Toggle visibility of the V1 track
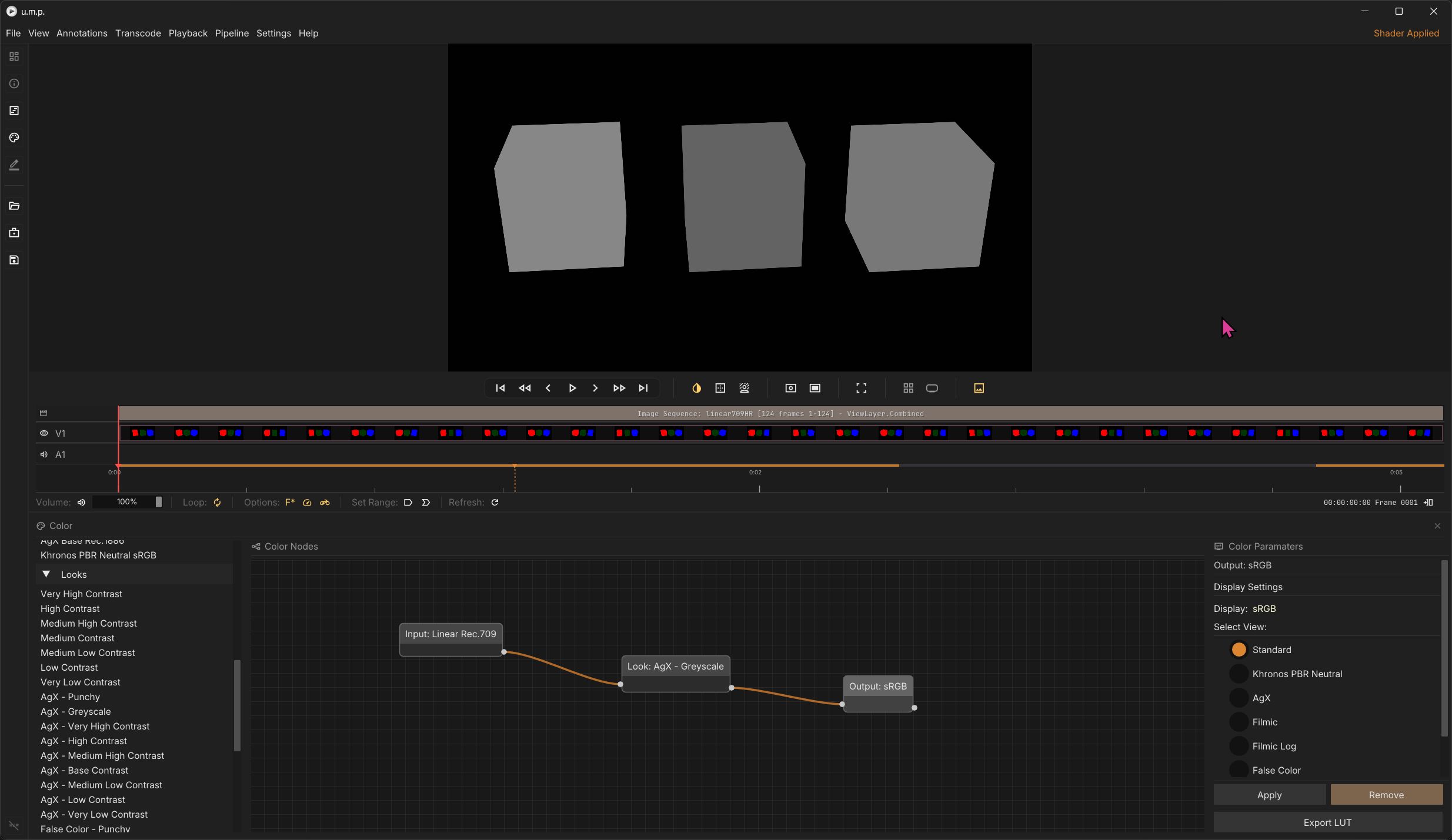 (x=44, y=433)
